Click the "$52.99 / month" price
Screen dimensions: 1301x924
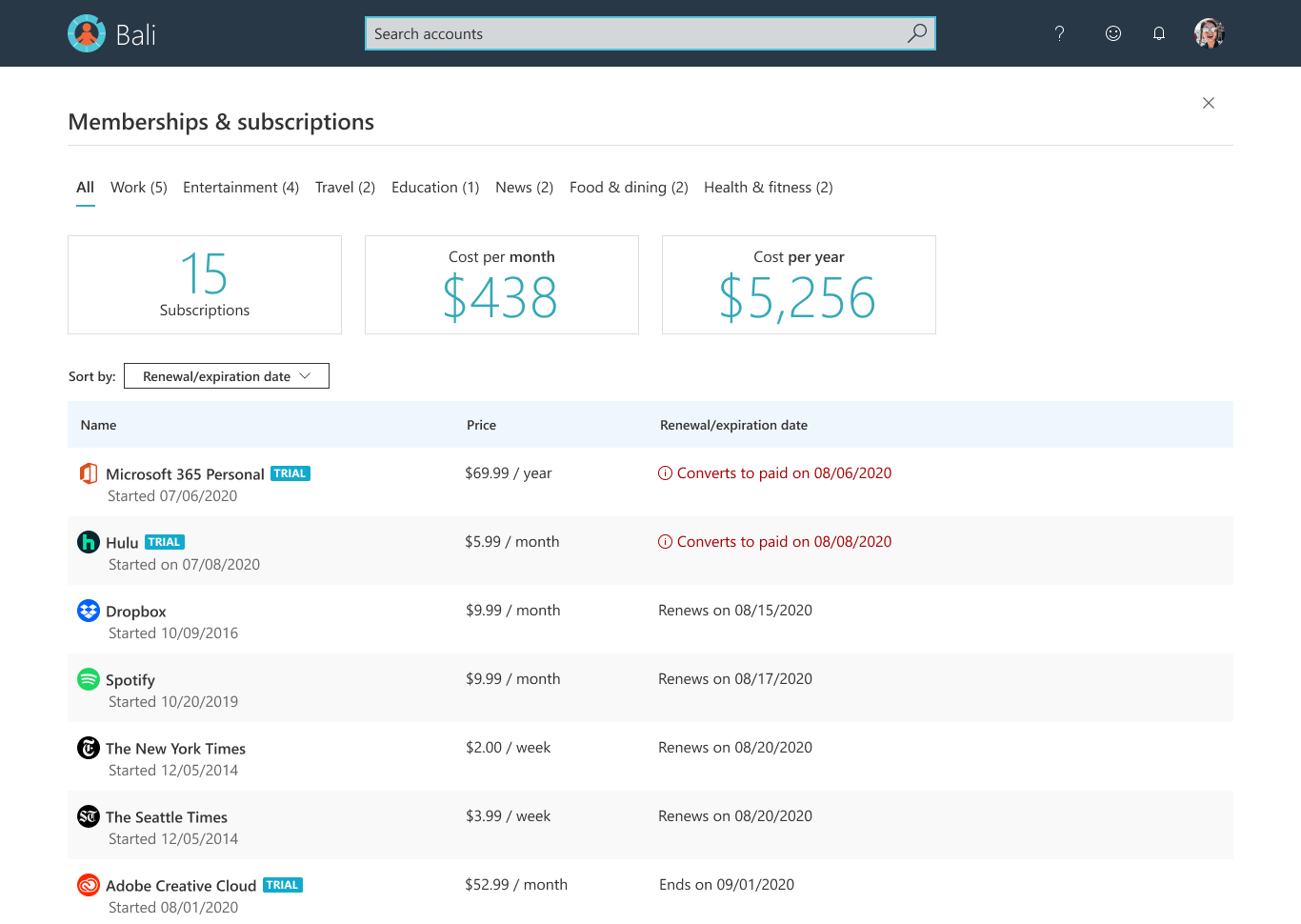point(516,885)
